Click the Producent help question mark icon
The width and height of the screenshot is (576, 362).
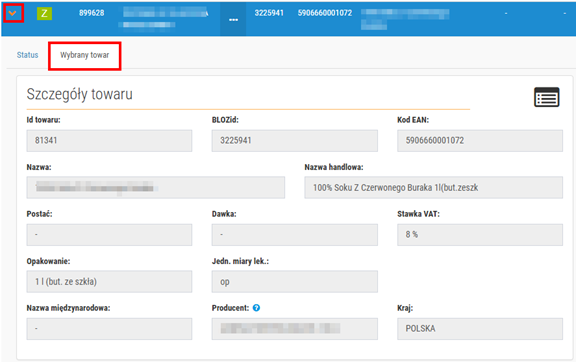click(256, 308)
